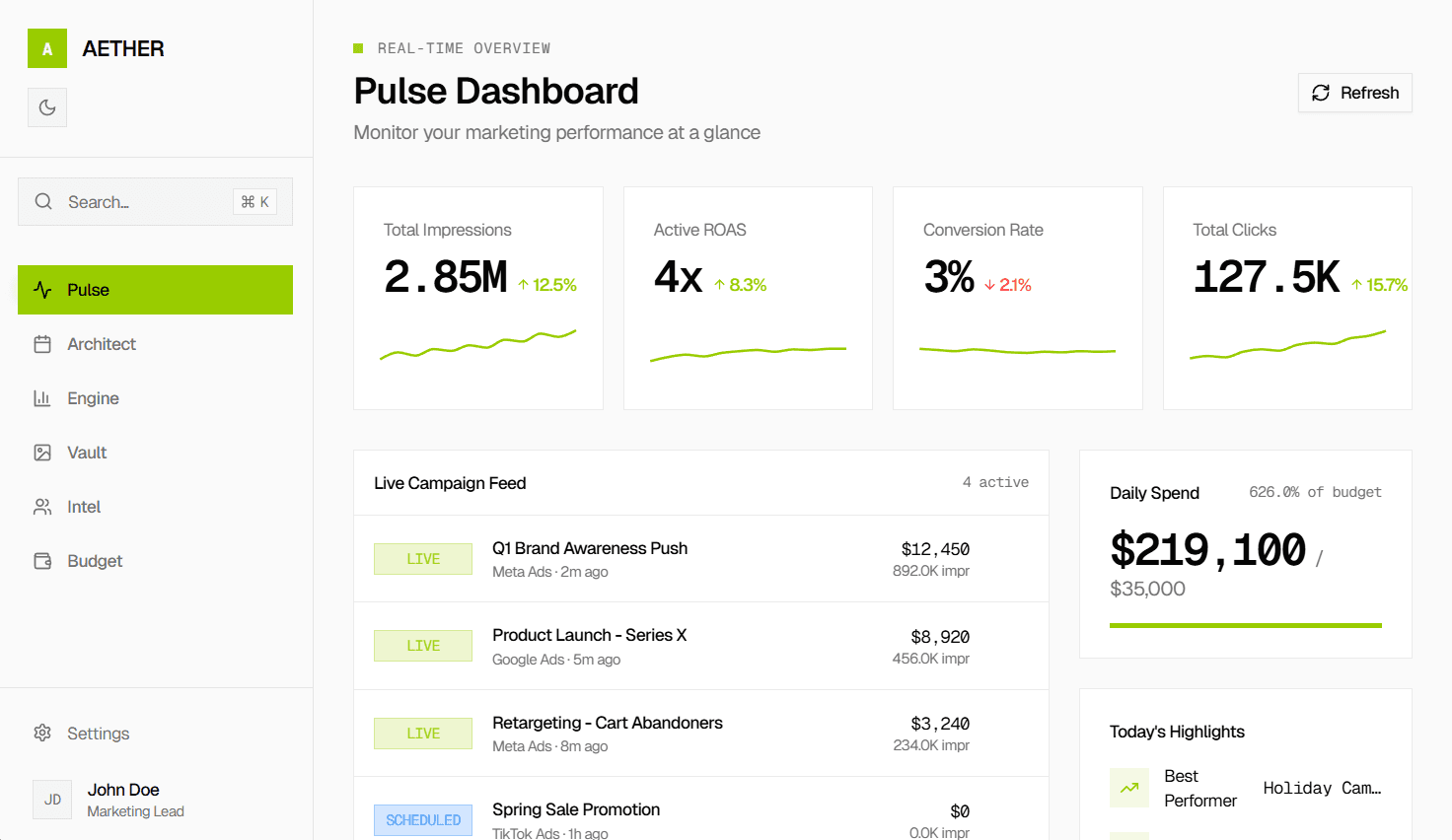
Task: Click the magnifier icon in the search box
Action: tap(43, 201)
